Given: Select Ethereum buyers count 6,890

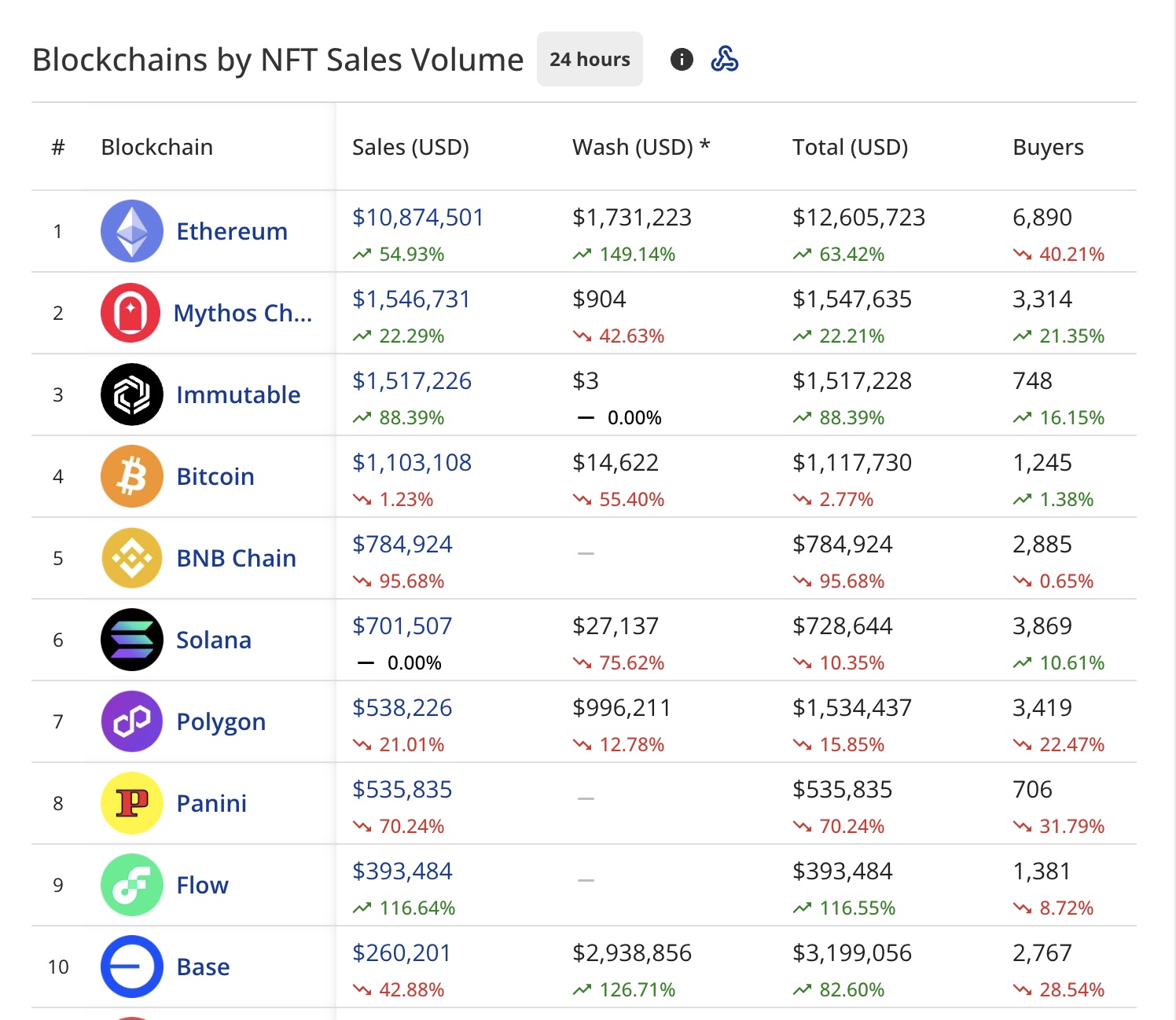Looking at the screenshot, I should tap(1042, 217).
